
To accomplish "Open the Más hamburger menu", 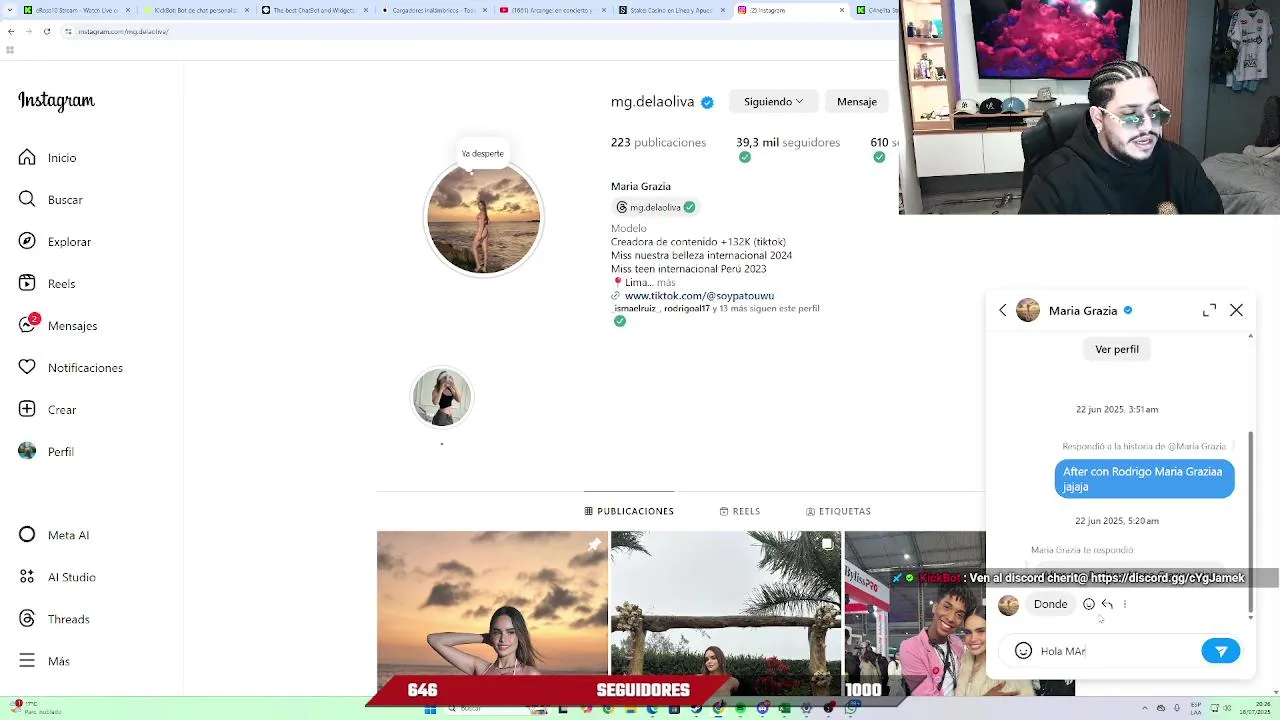I will coord(27,661).
